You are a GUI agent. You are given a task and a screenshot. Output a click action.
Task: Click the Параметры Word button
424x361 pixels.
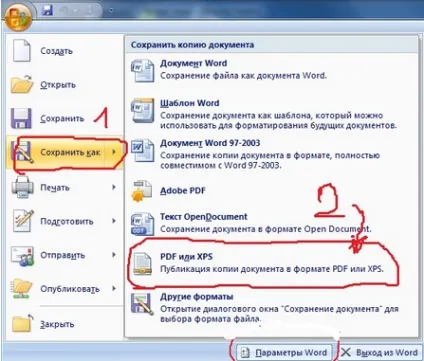pyautogui.click(x=284, y=352)
